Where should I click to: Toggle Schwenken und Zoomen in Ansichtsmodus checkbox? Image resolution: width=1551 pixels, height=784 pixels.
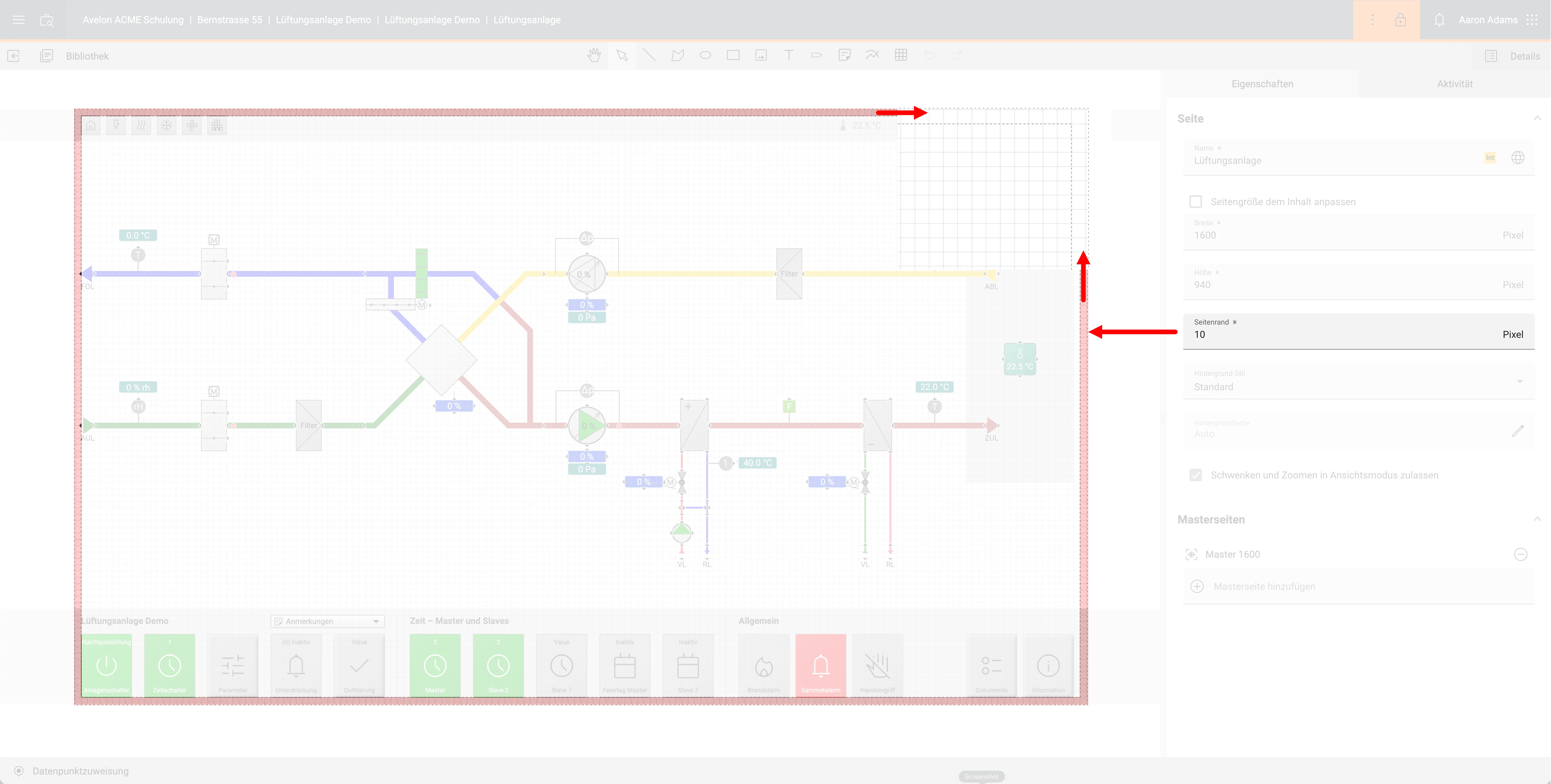click(1196, 475)
